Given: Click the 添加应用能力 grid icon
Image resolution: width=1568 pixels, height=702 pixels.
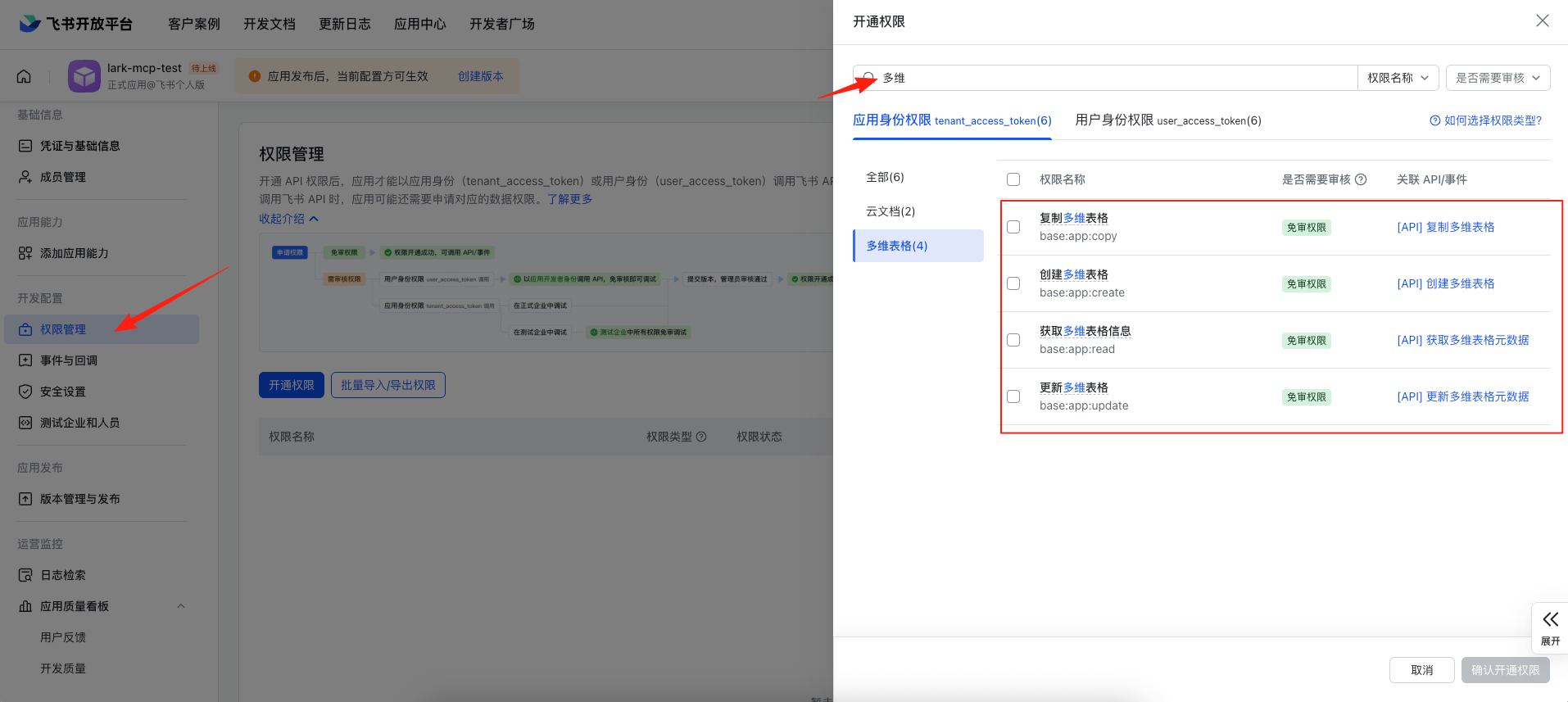Looking at the screenshot, I should (x=25, y=253).
